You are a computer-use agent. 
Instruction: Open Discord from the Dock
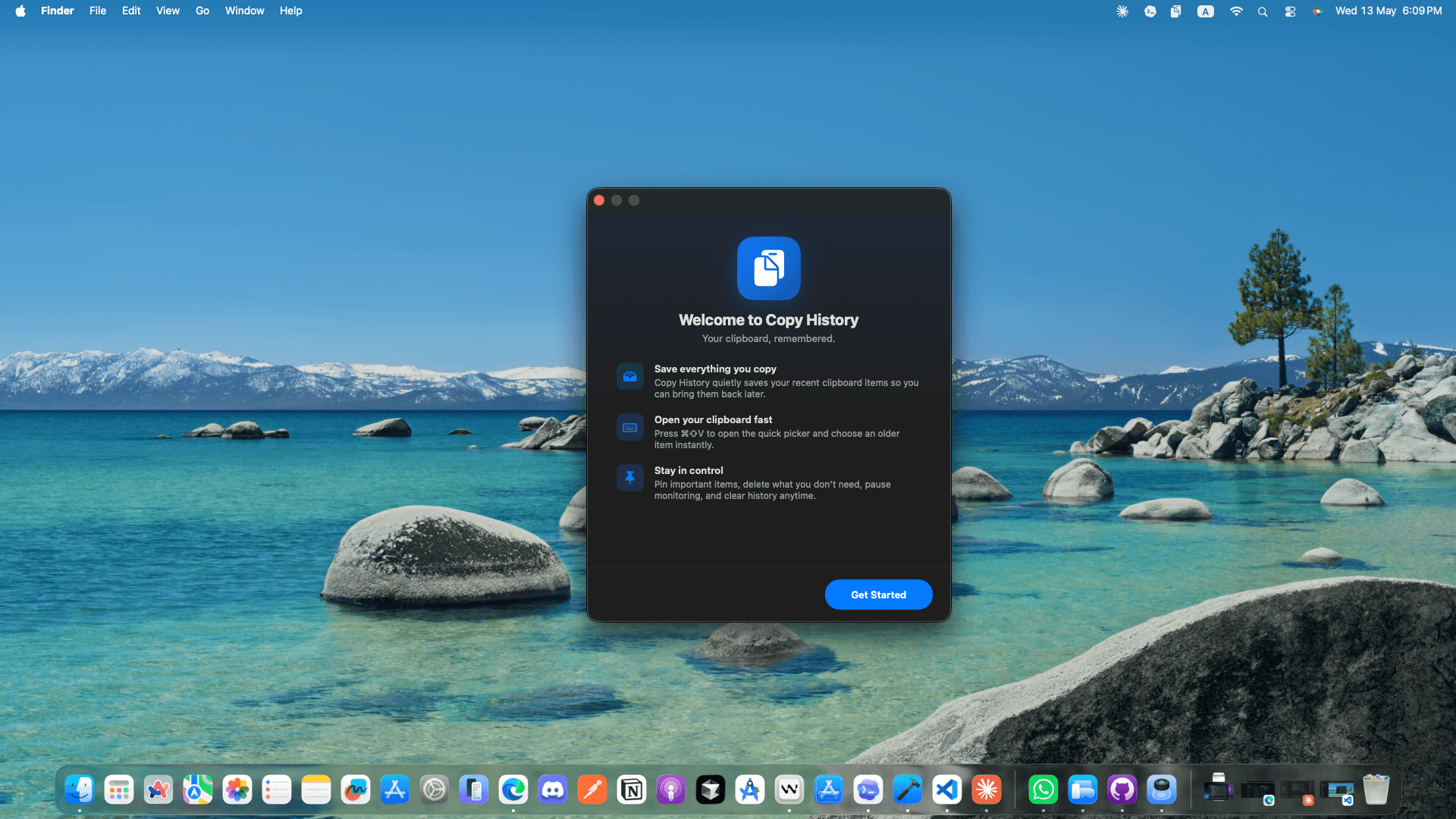[x=553, y=790]
